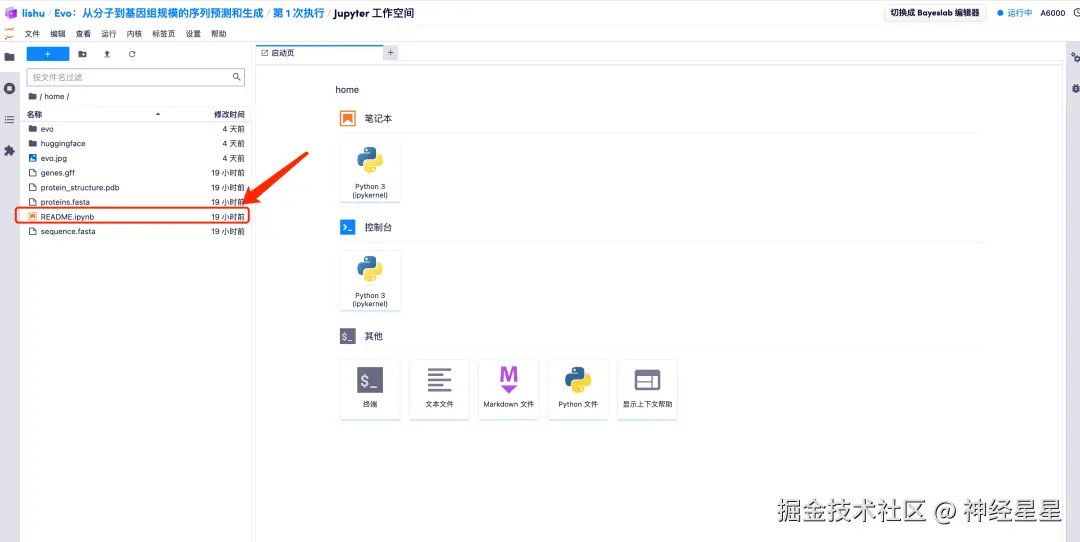This screenshot has width=1080, height=542.
Task: Open the 编辑 menu
Action: coord(58,34)
